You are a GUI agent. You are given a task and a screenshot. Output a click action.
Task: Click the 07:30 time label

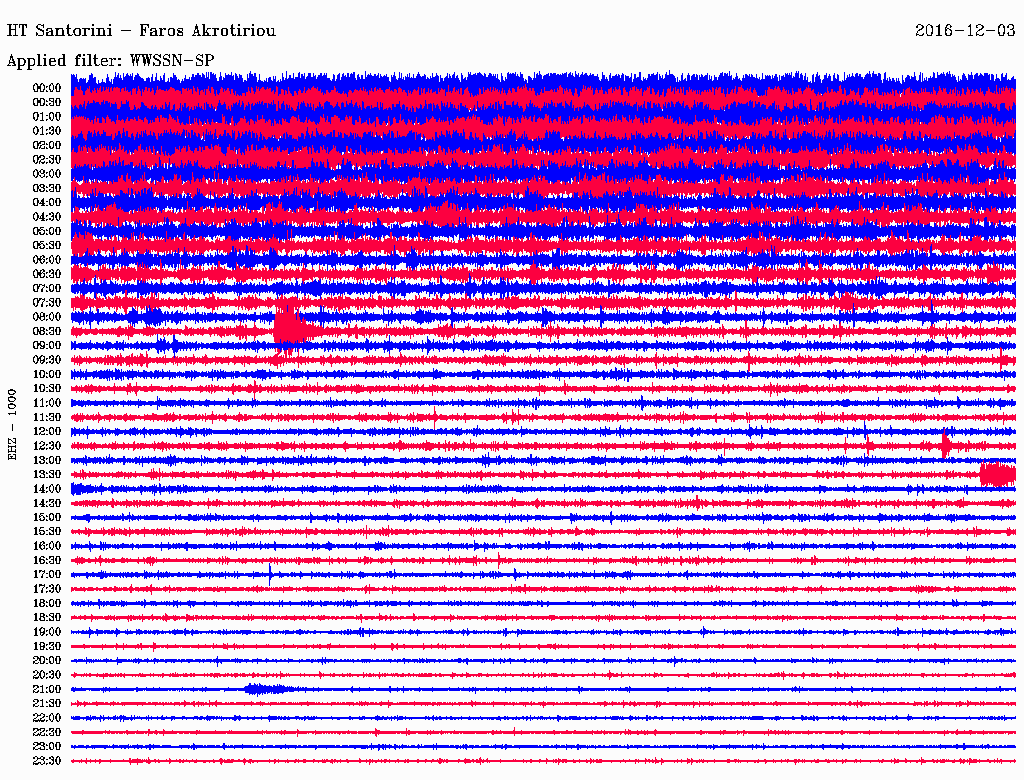click(x=47, y=303)
